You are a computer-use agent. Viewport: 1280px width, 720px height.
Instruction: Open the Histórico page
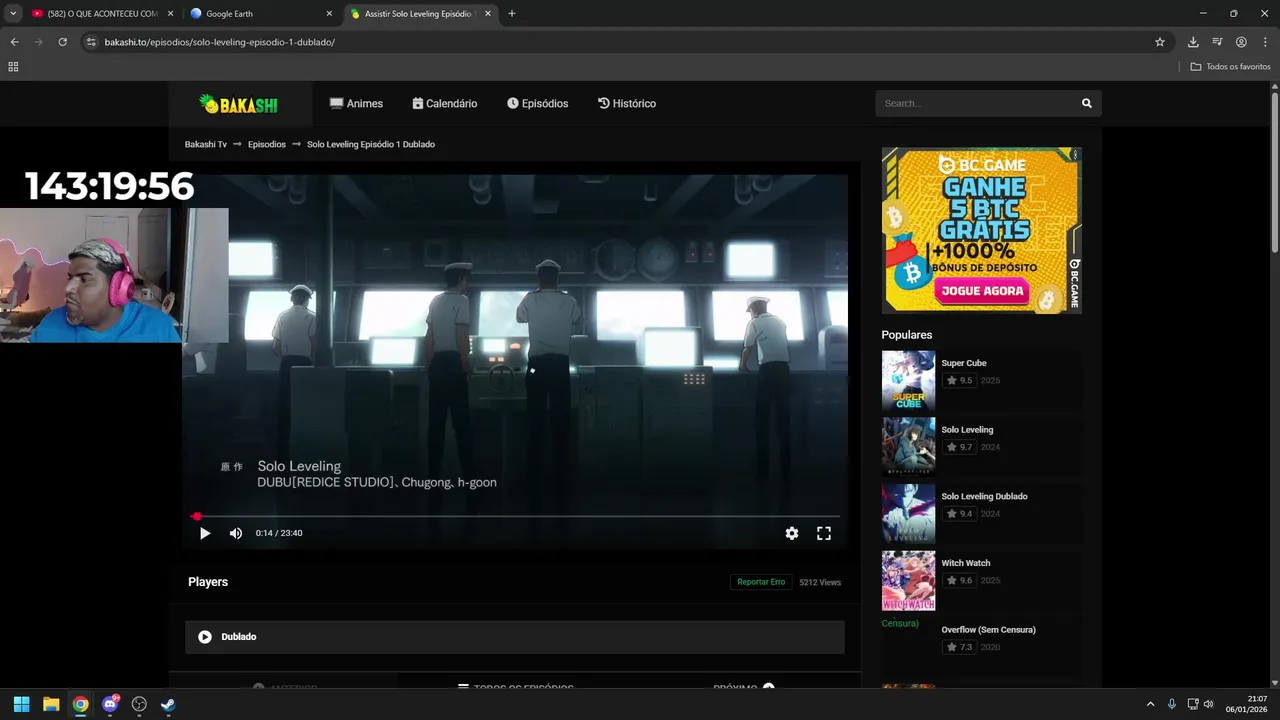point(627,103)
